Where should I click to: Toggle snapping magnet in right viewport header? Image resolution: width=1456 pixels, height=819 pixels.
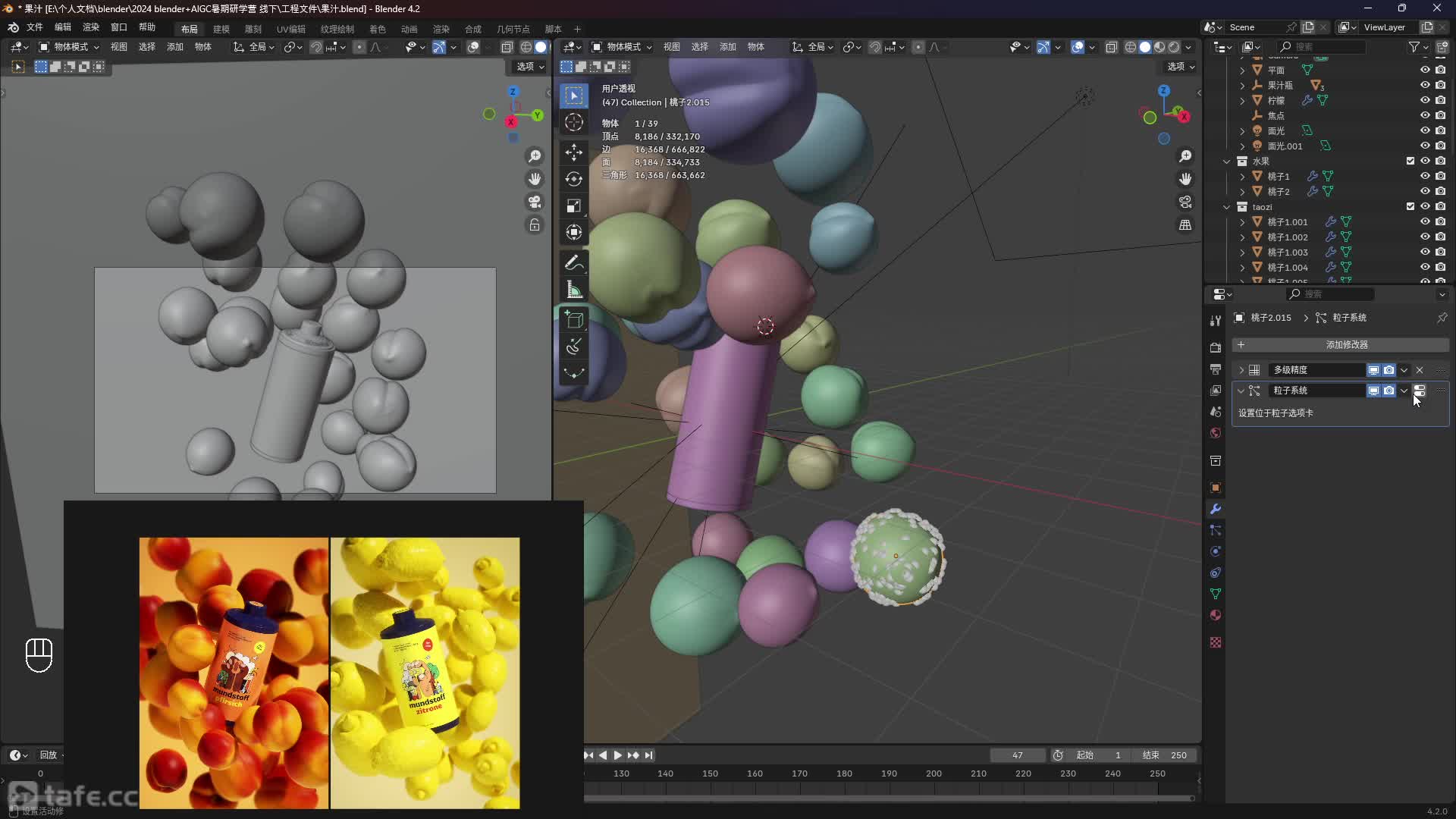pyautogui.click(x=875, y=47)
